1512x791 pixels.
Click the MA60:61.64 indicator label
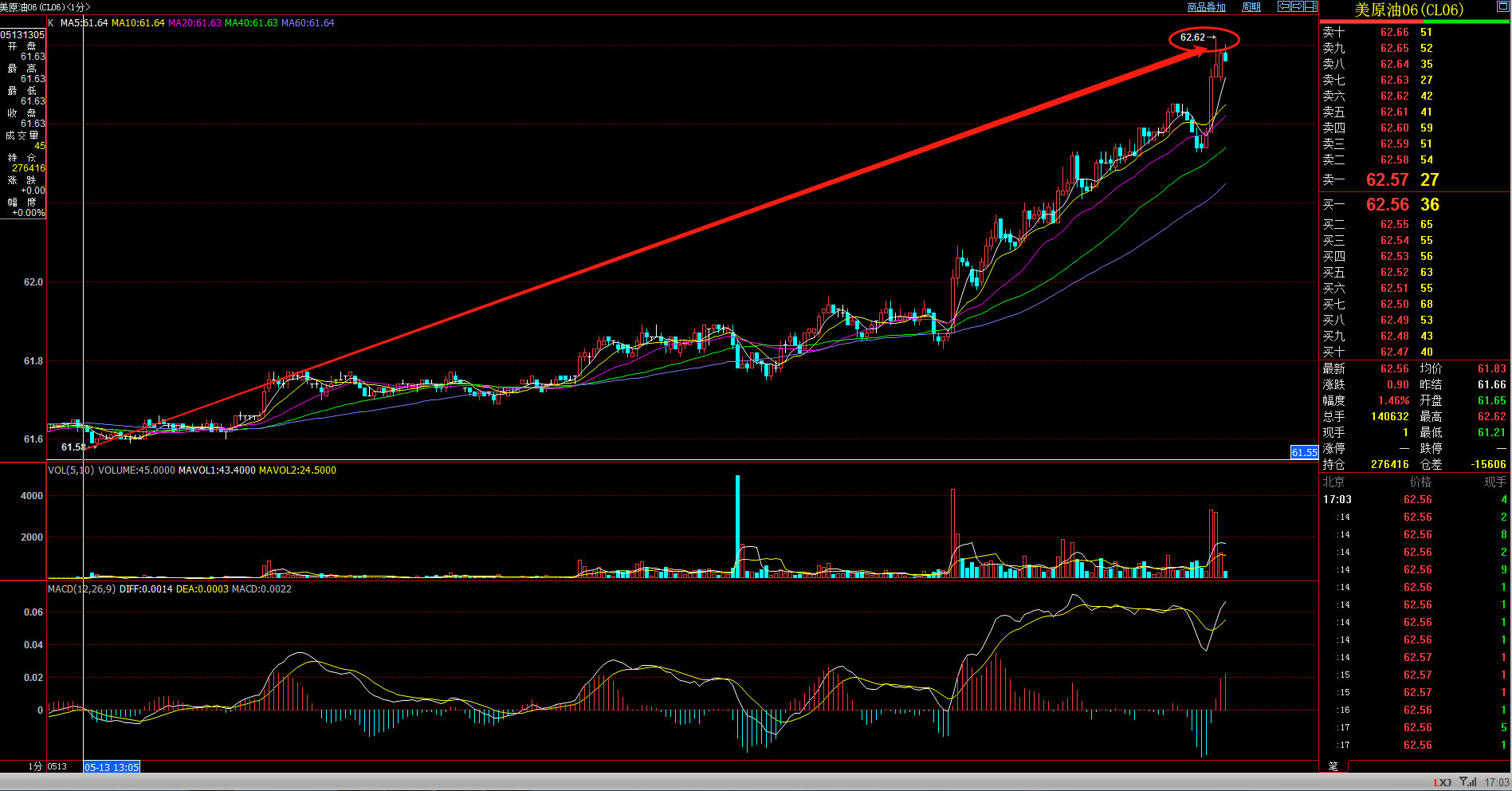click(308, 23)
